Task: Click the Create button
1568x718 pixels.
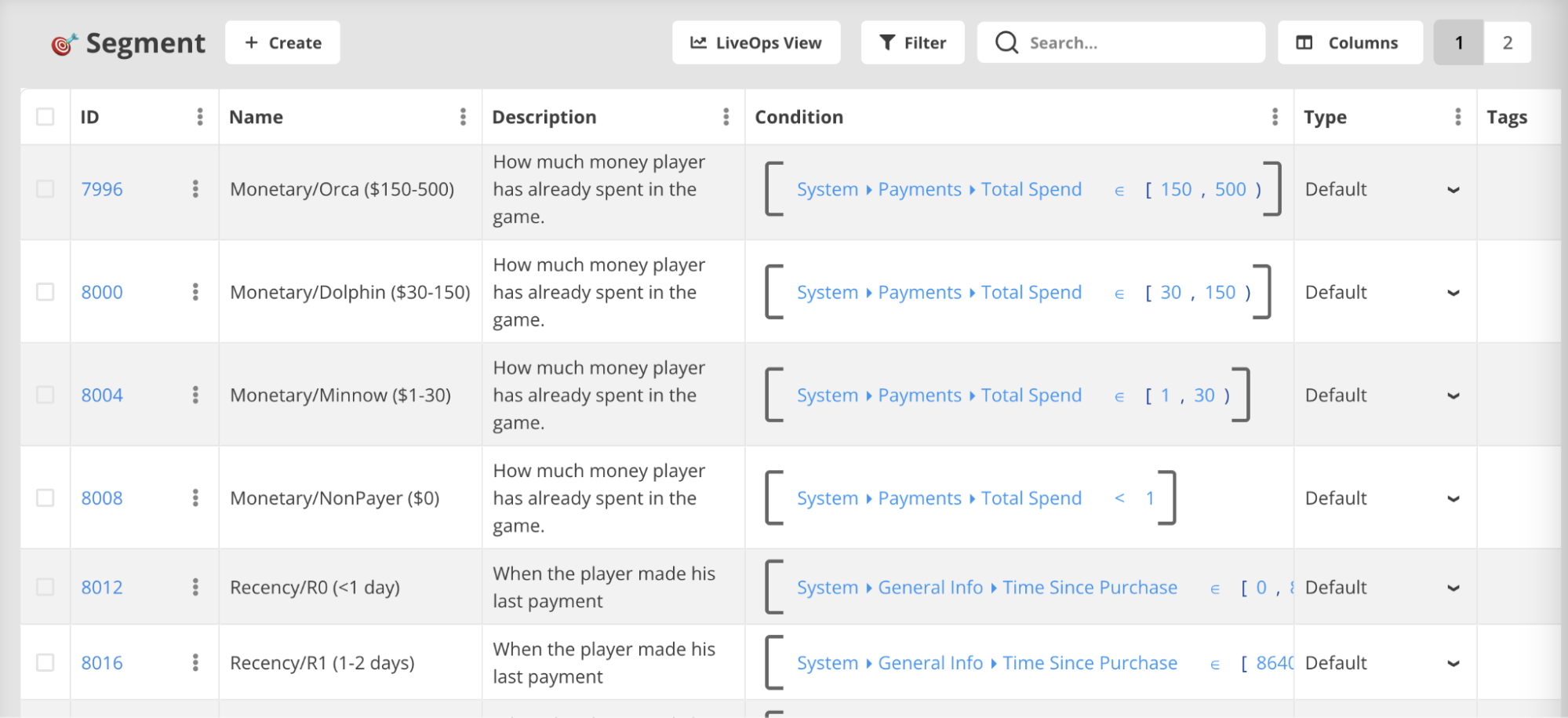Action: (x=282, y=42)
